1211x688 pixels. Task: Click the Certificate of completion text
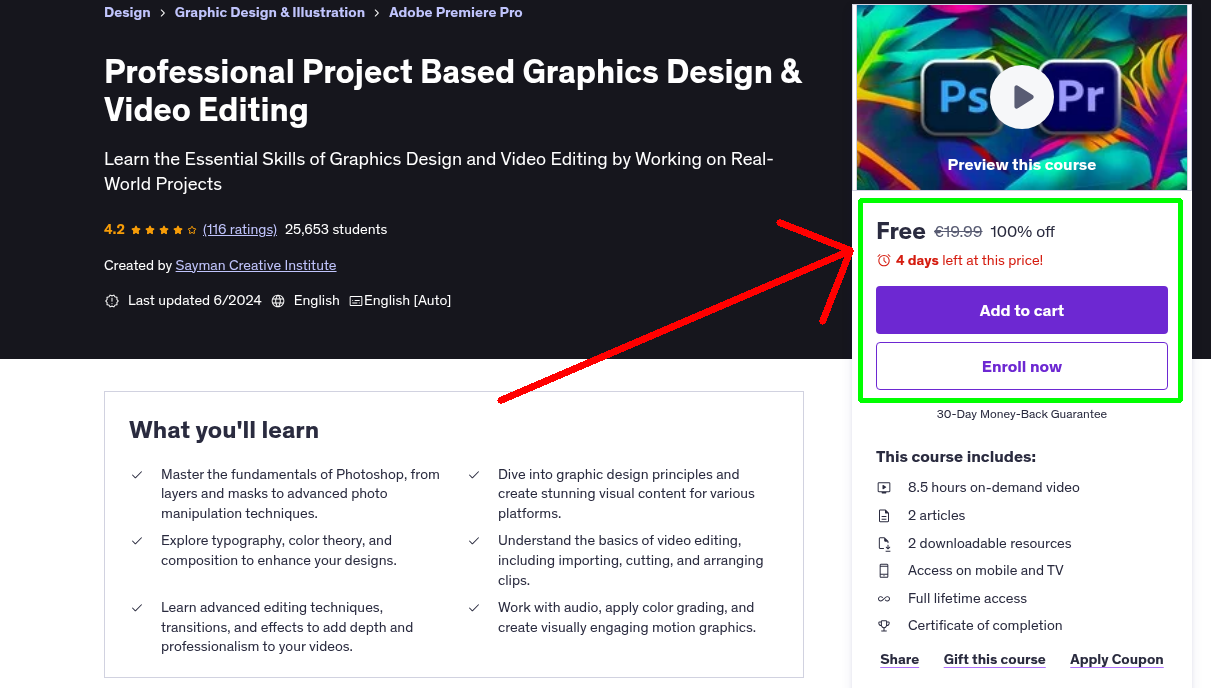pyautogui.click(x=985, y=626)
